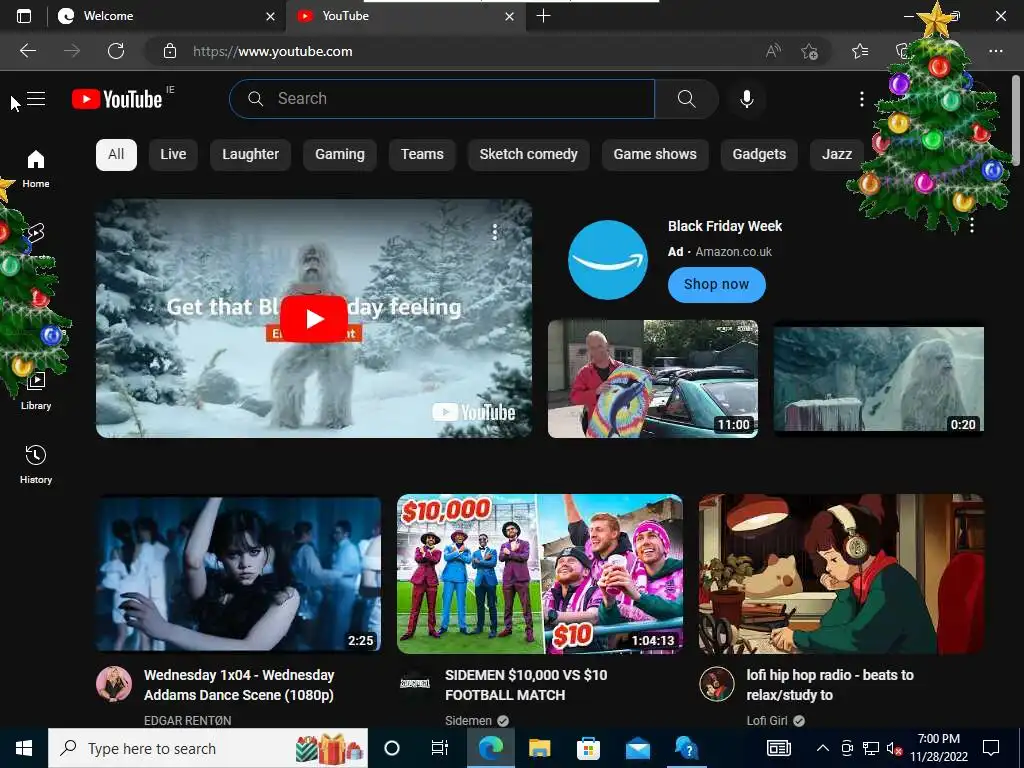Choose the Game shows chip

pyautogui.click(x=655, y=155)
